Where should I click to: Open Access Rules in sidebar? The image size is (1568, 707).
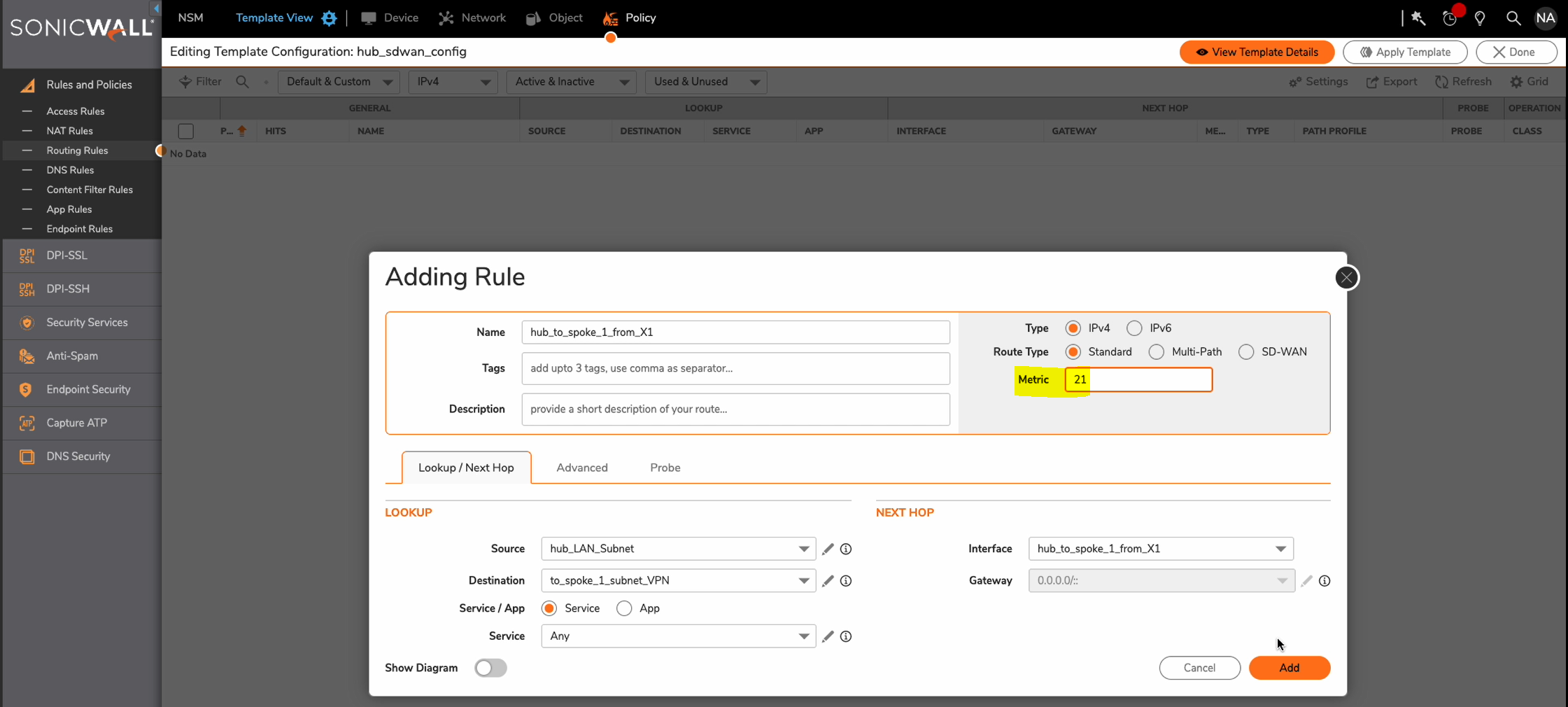coord(76,111)
